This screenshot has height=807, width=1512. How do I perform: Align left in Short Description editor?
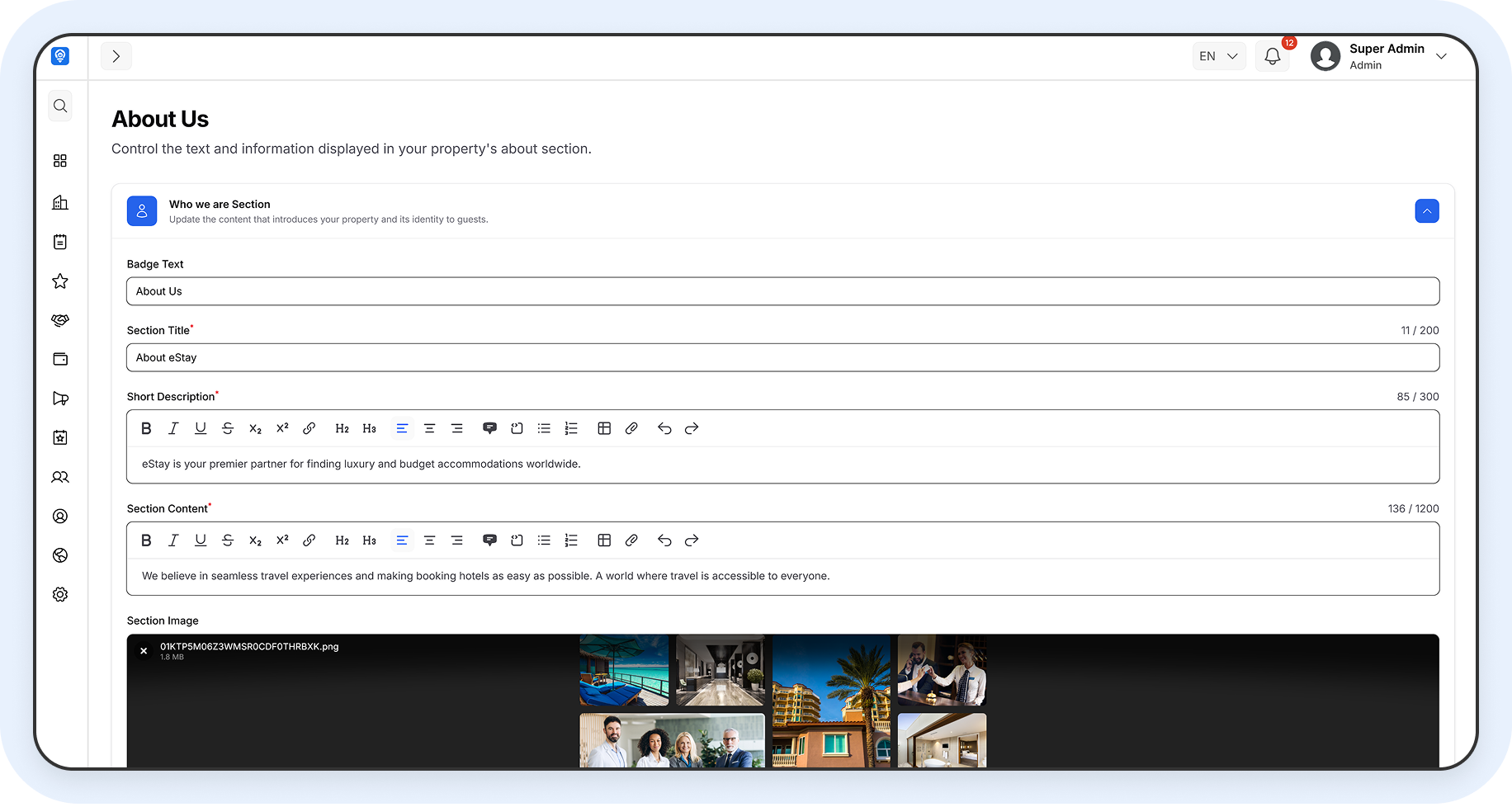402,428
